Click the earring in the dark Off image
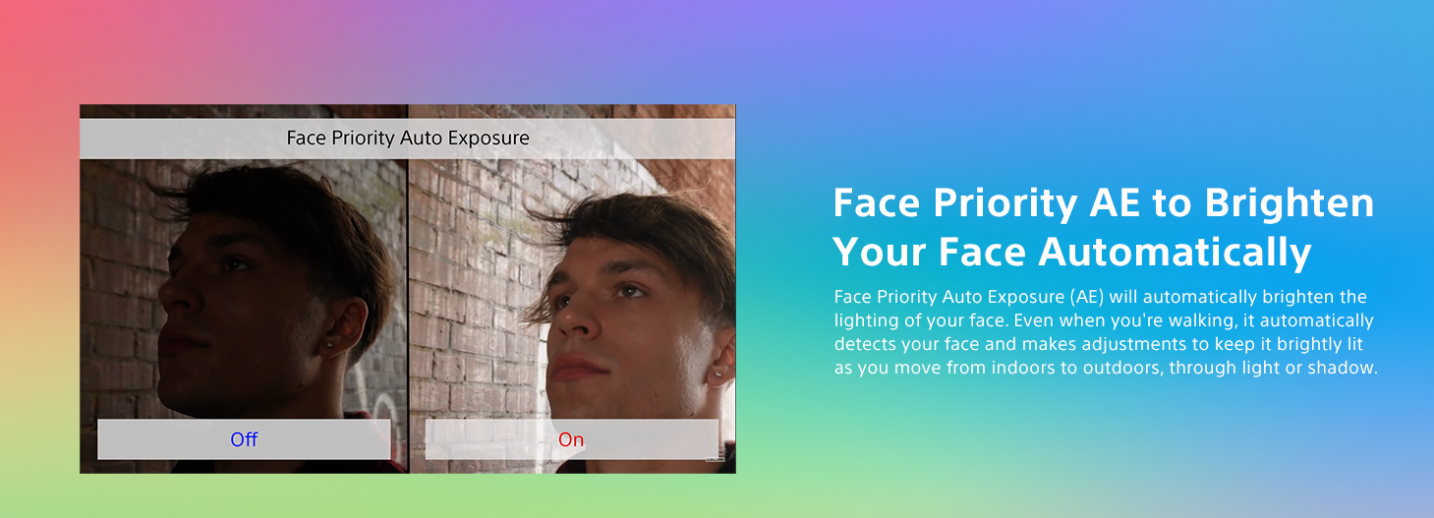Viewport: 1434px width, 518px height. pyautogui.click(x=328, y=346)
